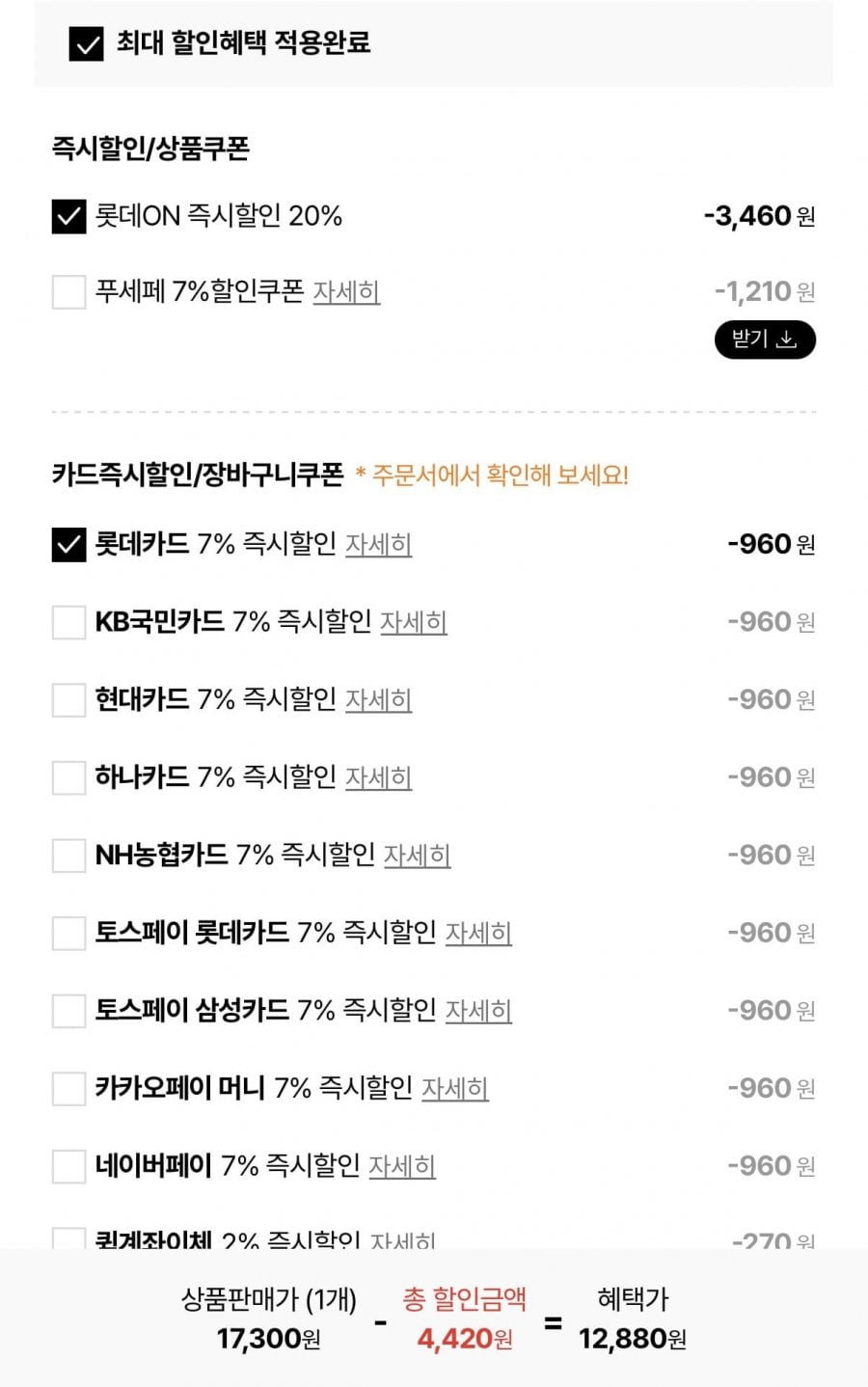Select KB국민카드 7% 즉시할인 checkbox

tap(68, 622)
